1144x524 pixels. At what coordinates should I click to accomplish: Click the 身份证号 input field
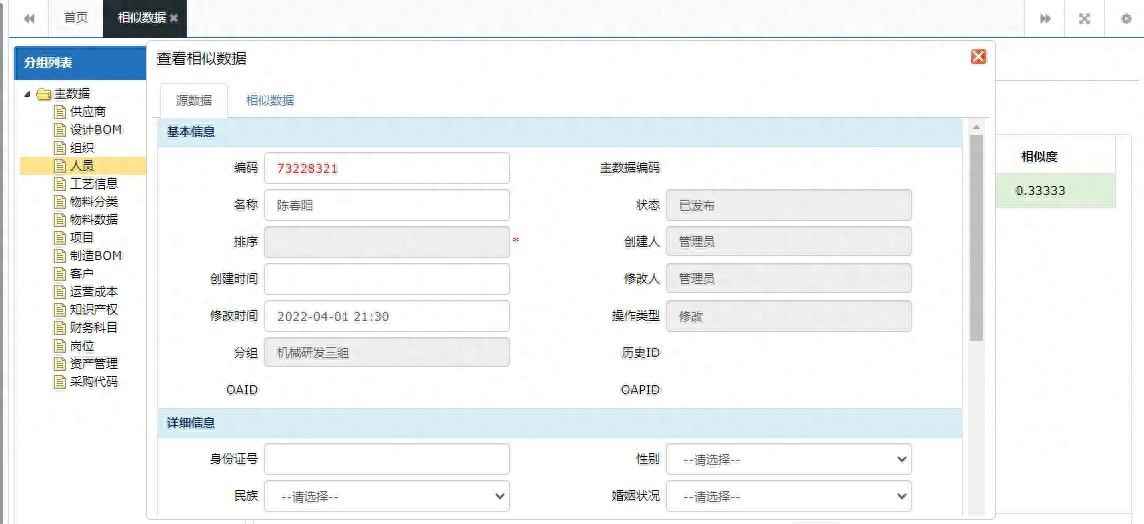[387, 459]
